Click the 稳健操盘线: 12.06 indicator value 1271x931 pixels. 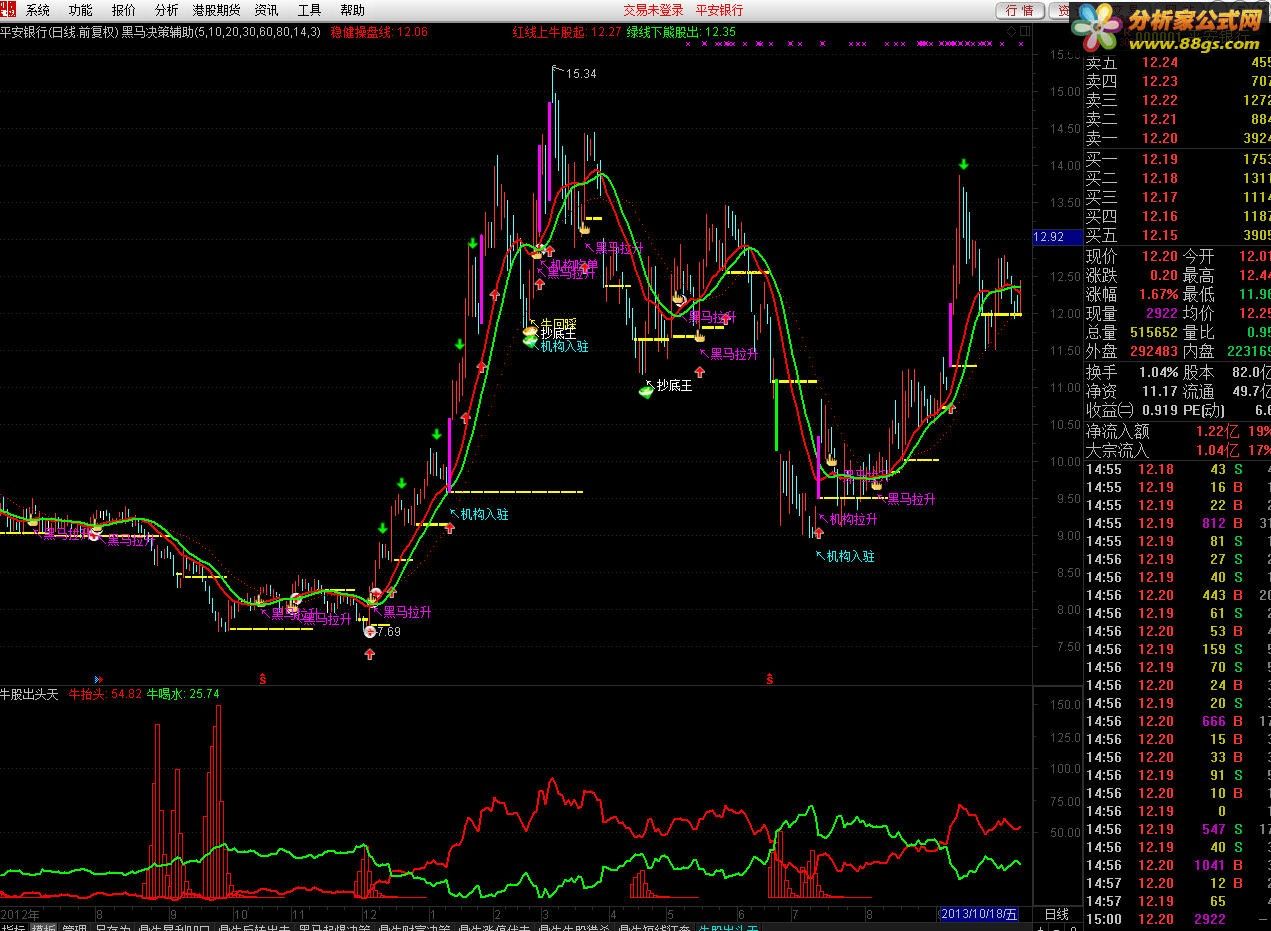point(379,32)
